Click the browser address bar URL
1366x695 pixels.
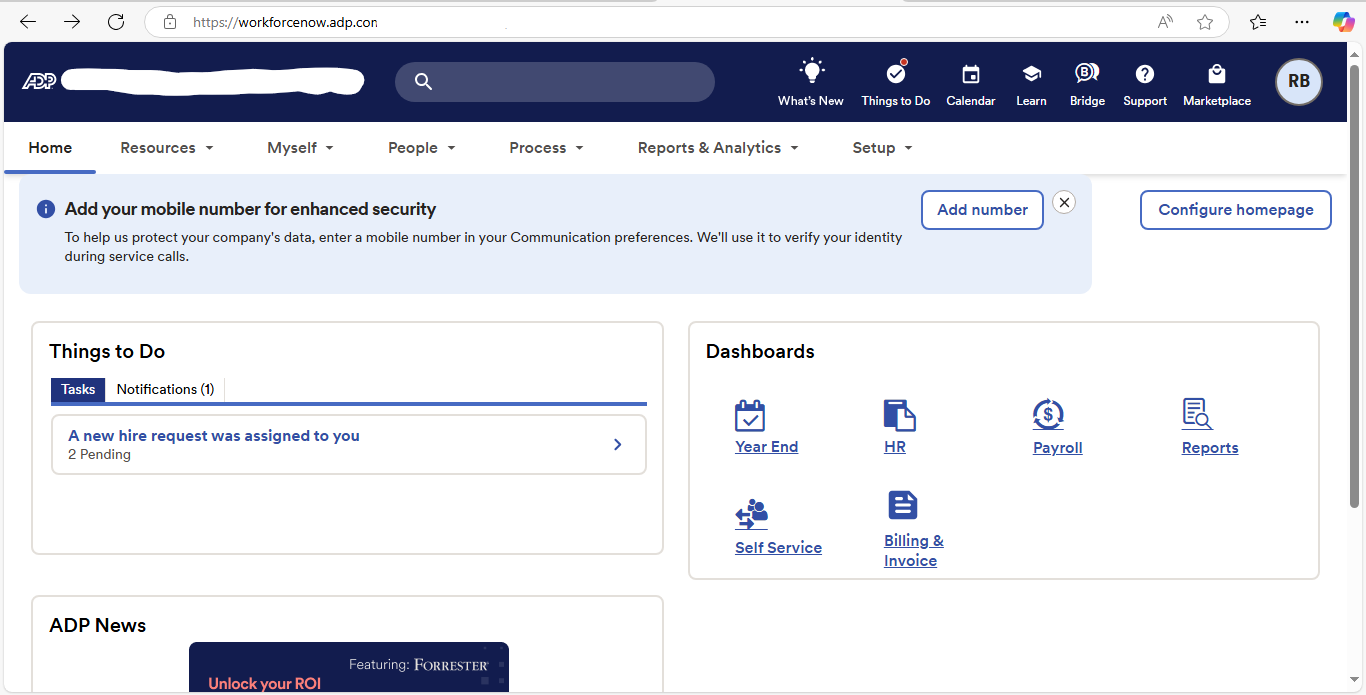(x=285, y=22)
